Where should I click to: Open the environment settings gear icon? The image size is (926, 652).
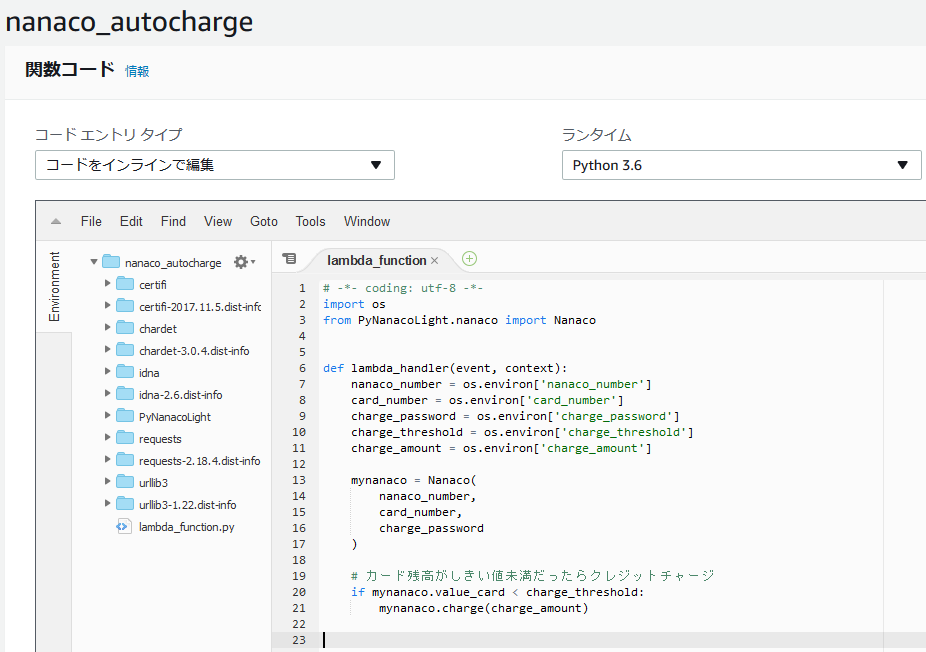(x=243, y=262)
